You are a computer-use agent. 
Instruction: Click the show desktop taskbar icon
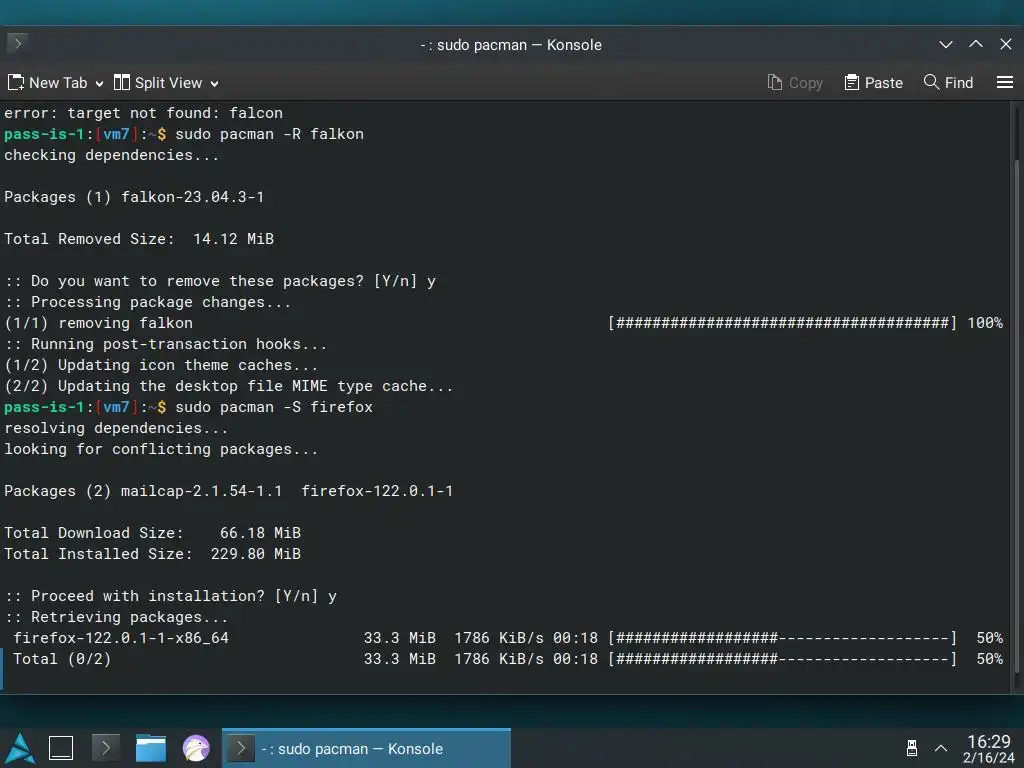pos(61,748)
